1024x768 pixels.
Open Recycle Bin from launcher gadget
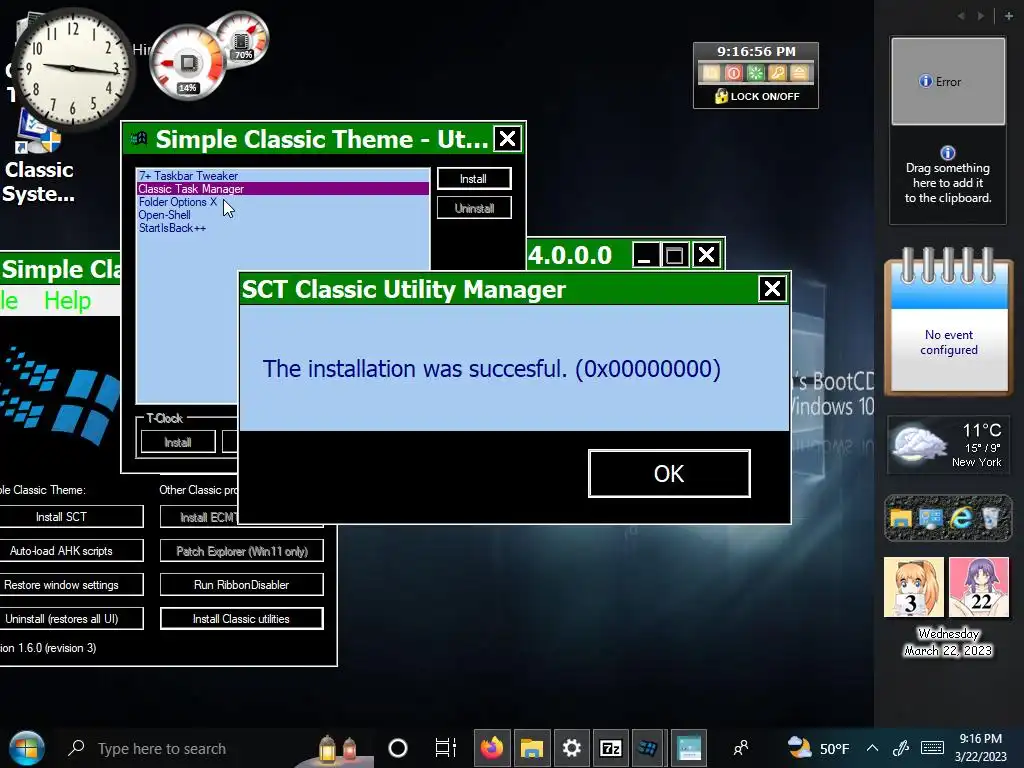click(991, 519)
